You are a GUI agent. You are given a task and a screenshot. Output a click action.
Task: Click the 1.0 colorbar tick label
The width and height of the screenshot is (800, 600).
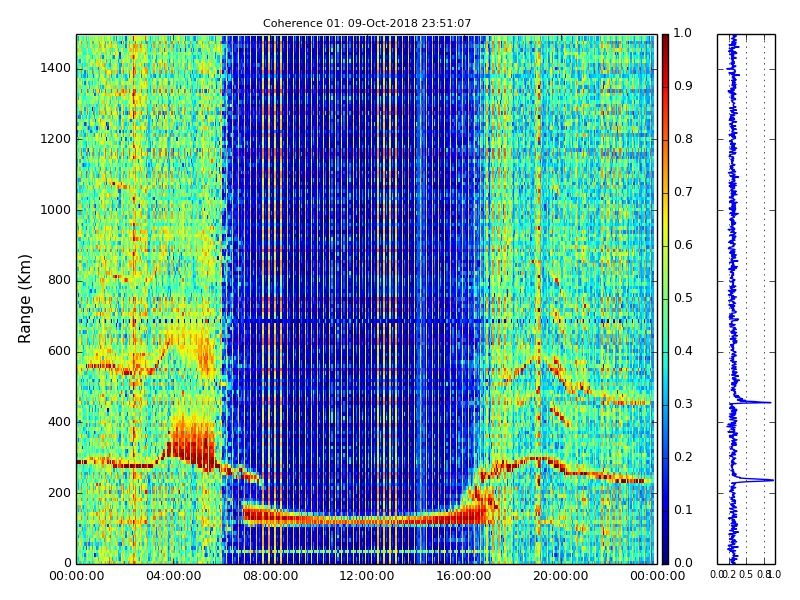pos(683,33)
